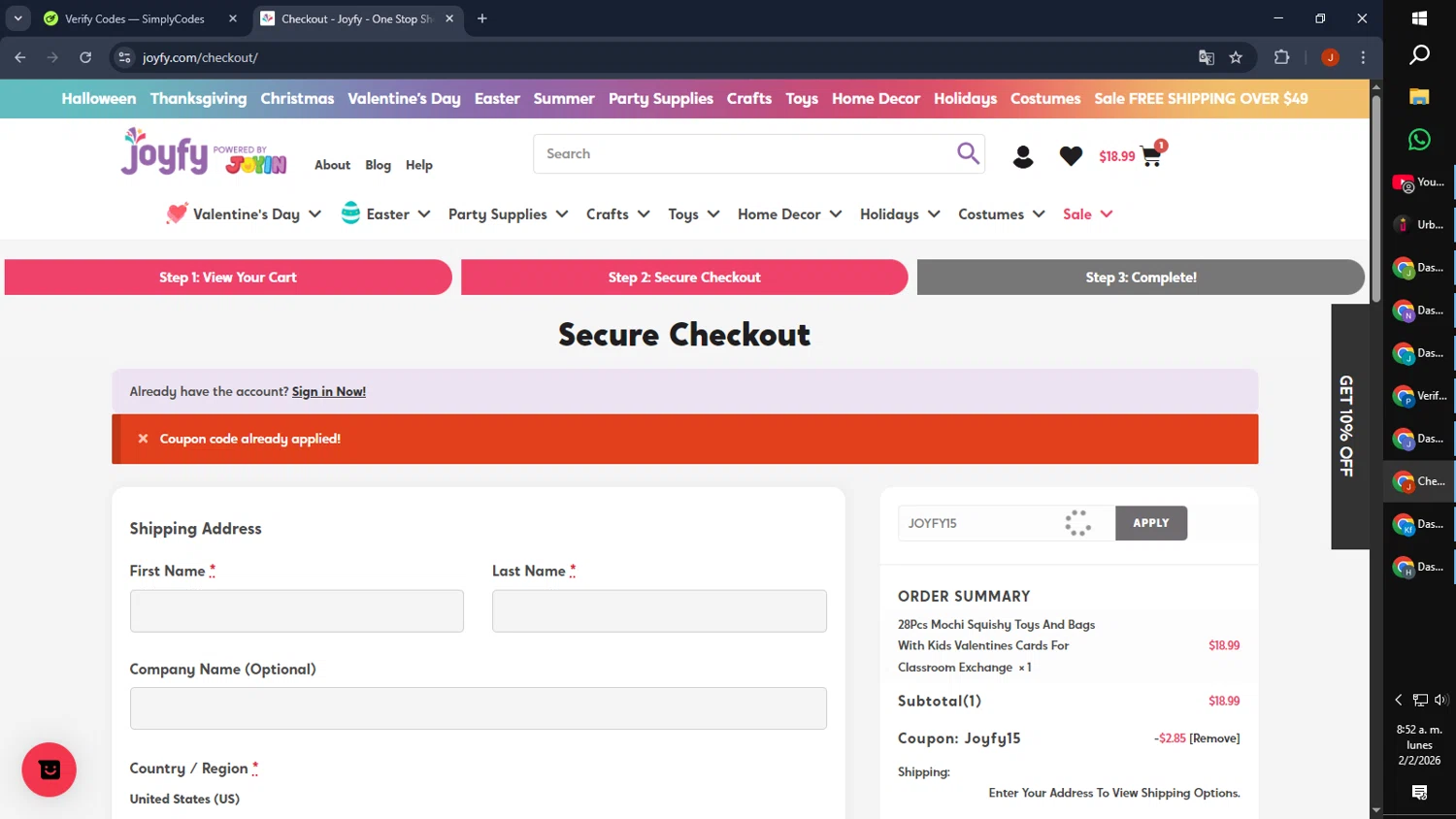Switch to the Verif... Chrome taskbar window
Image resolution: width=1456 pixels, height=819 pixels.
1419,396
